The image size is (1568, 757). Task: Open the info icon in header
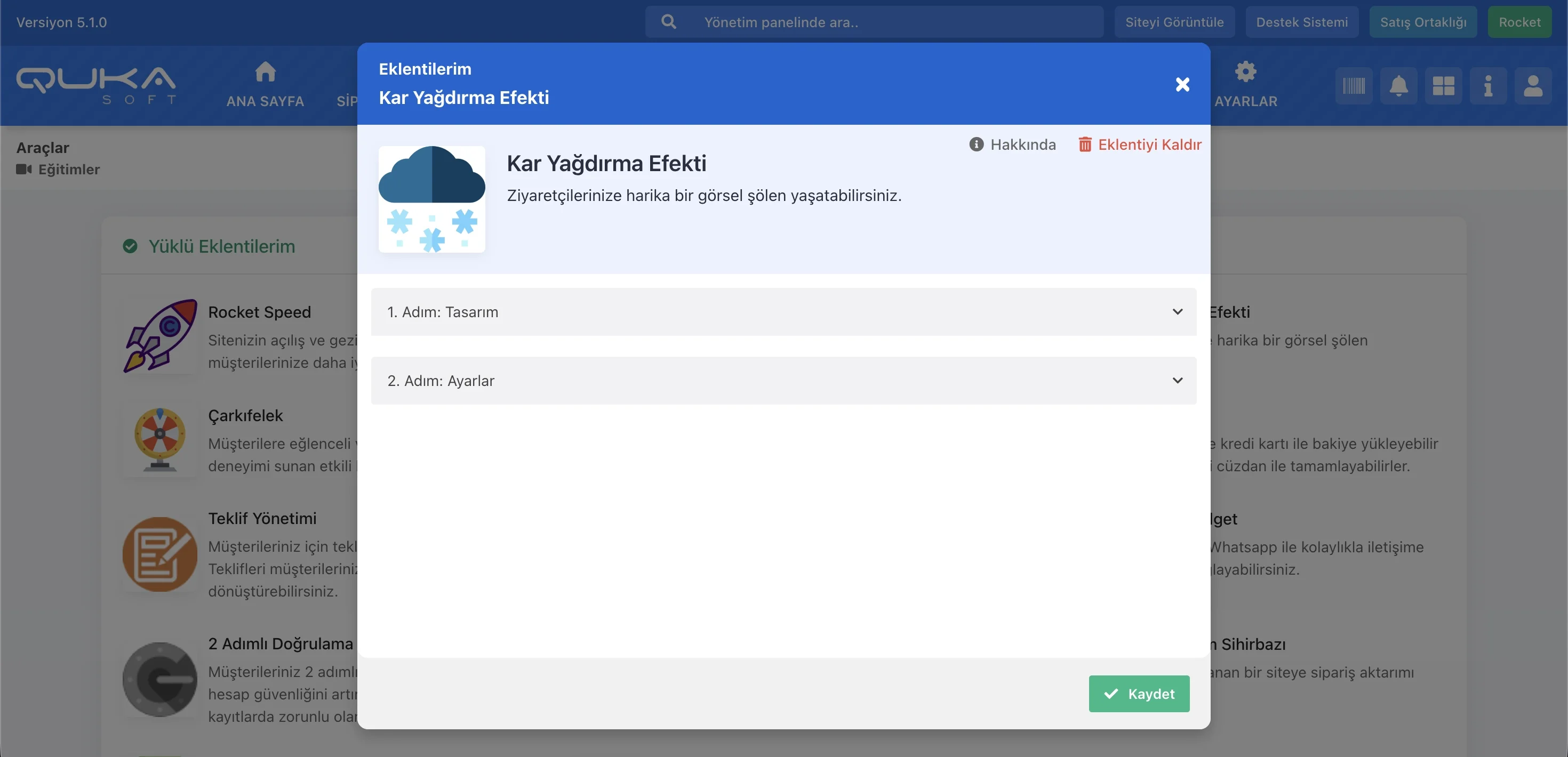(x=1487, y=86)
